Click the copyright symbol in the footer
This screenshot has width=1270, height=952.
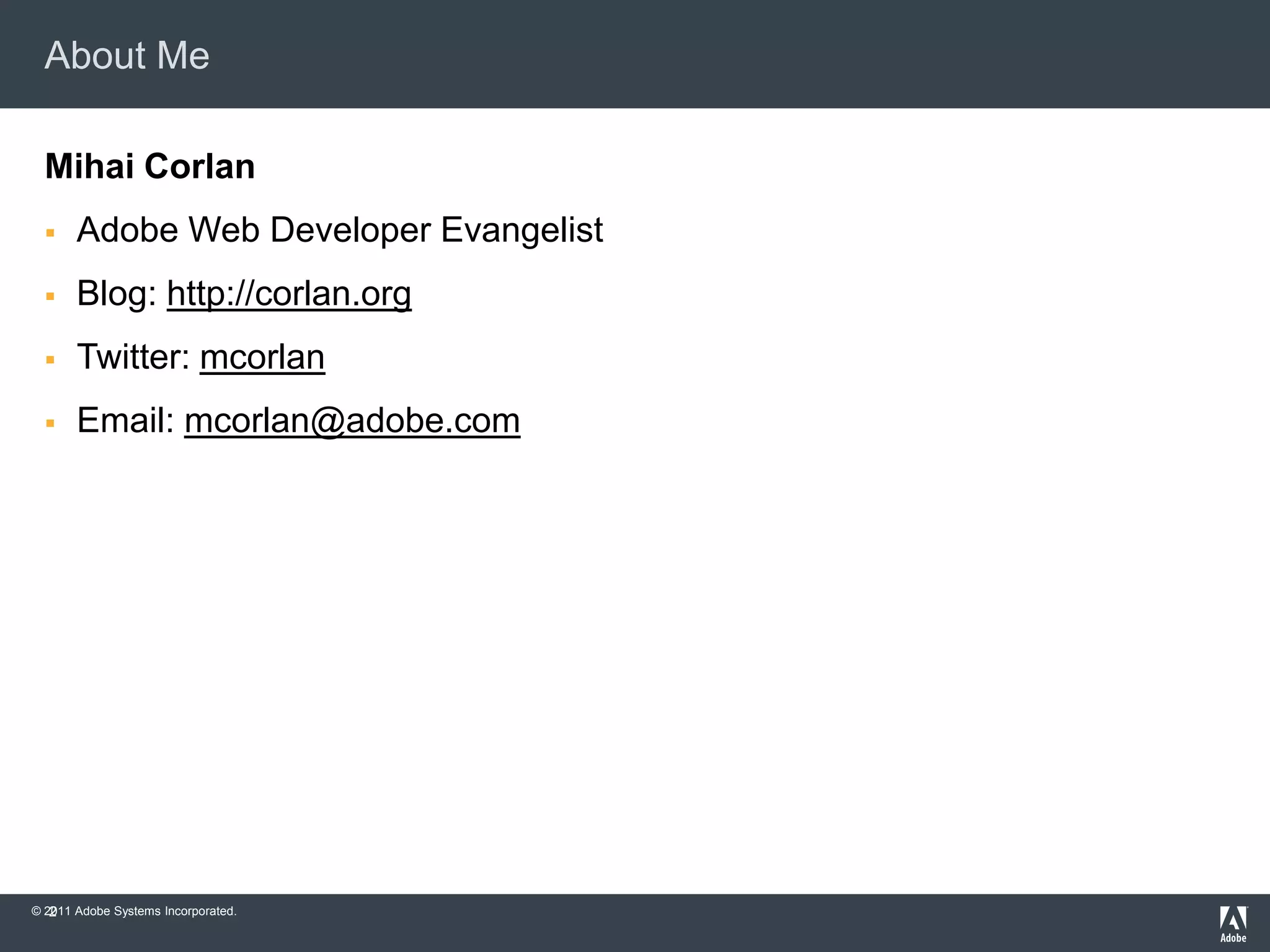point(36,911)
